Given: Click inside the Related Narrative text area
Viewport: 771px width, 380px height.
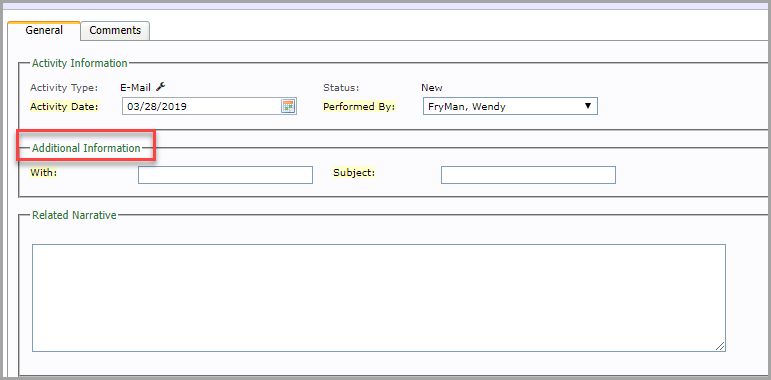Looking at the screenshot, I should coord(379,298).
